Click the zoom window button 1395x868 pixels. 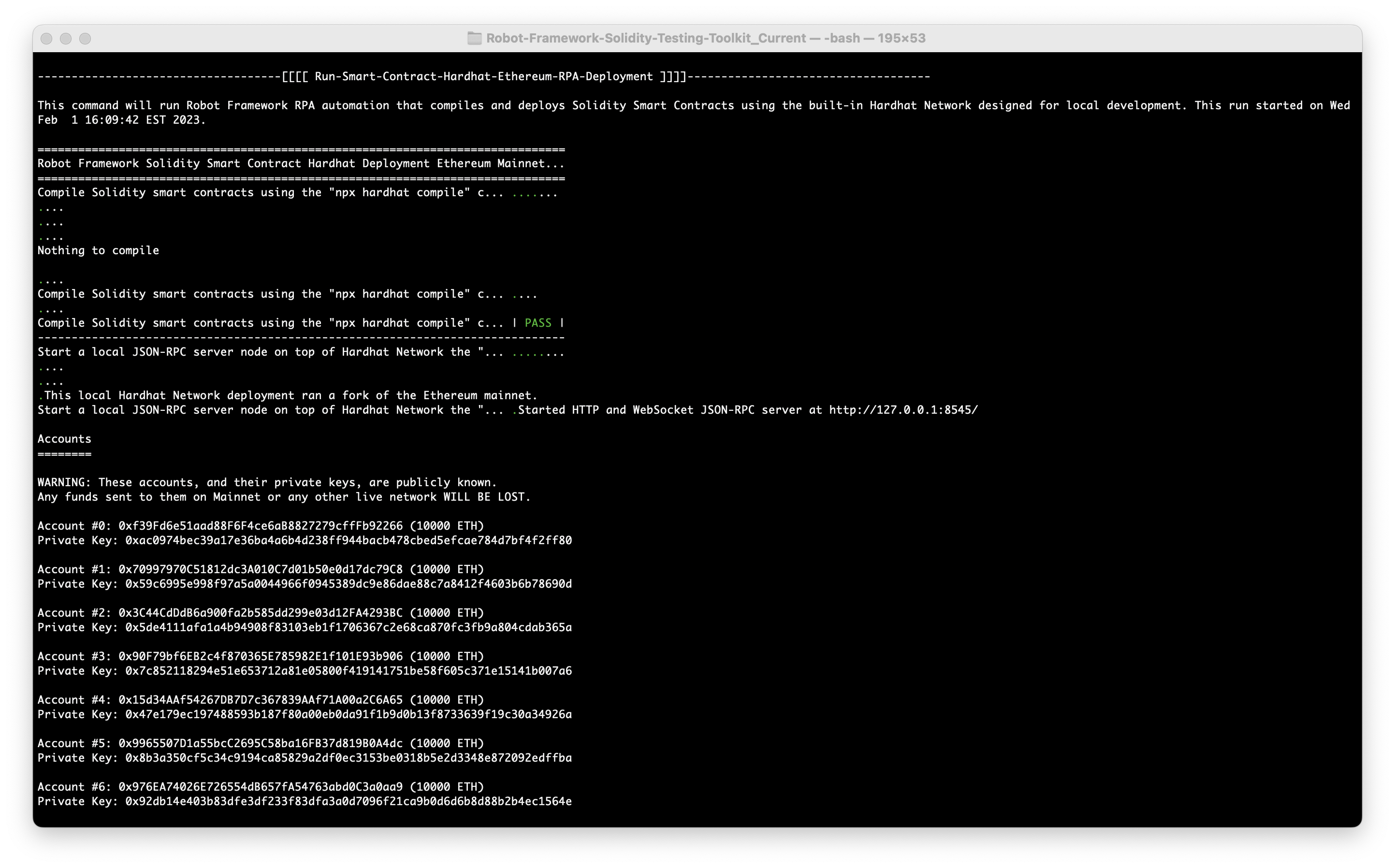coord(85,39)
